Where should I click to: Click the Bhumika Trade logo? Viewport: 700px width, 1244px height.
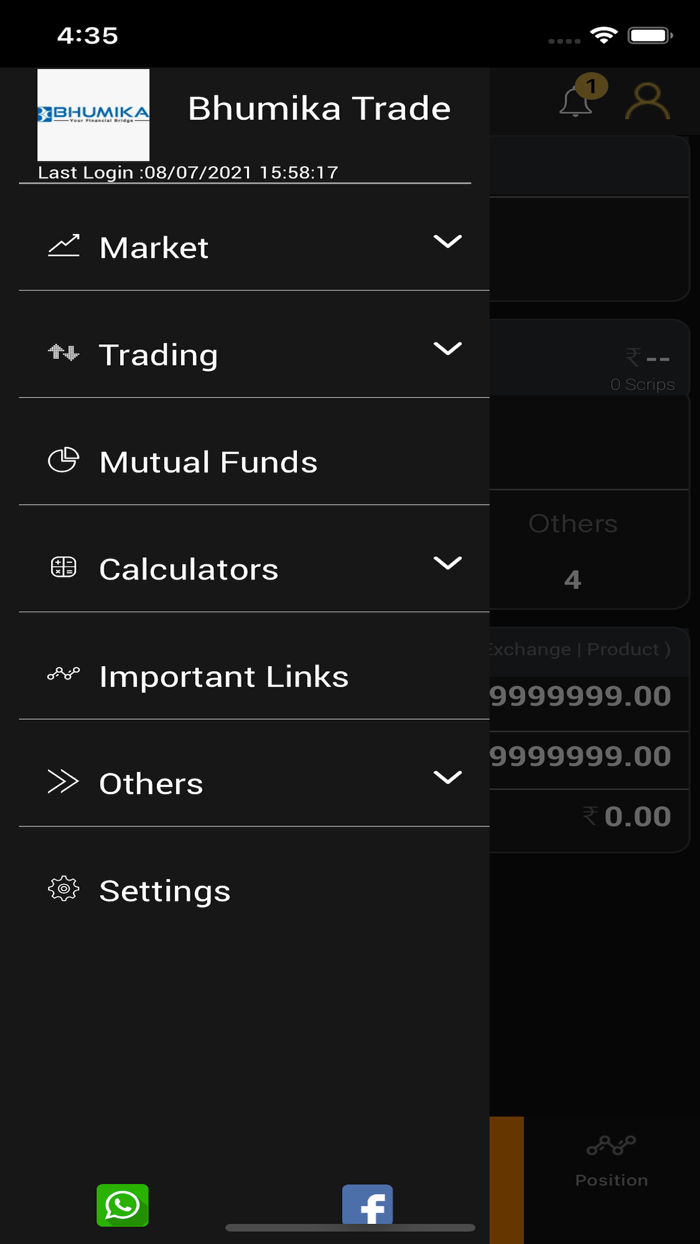coord(93,115)
